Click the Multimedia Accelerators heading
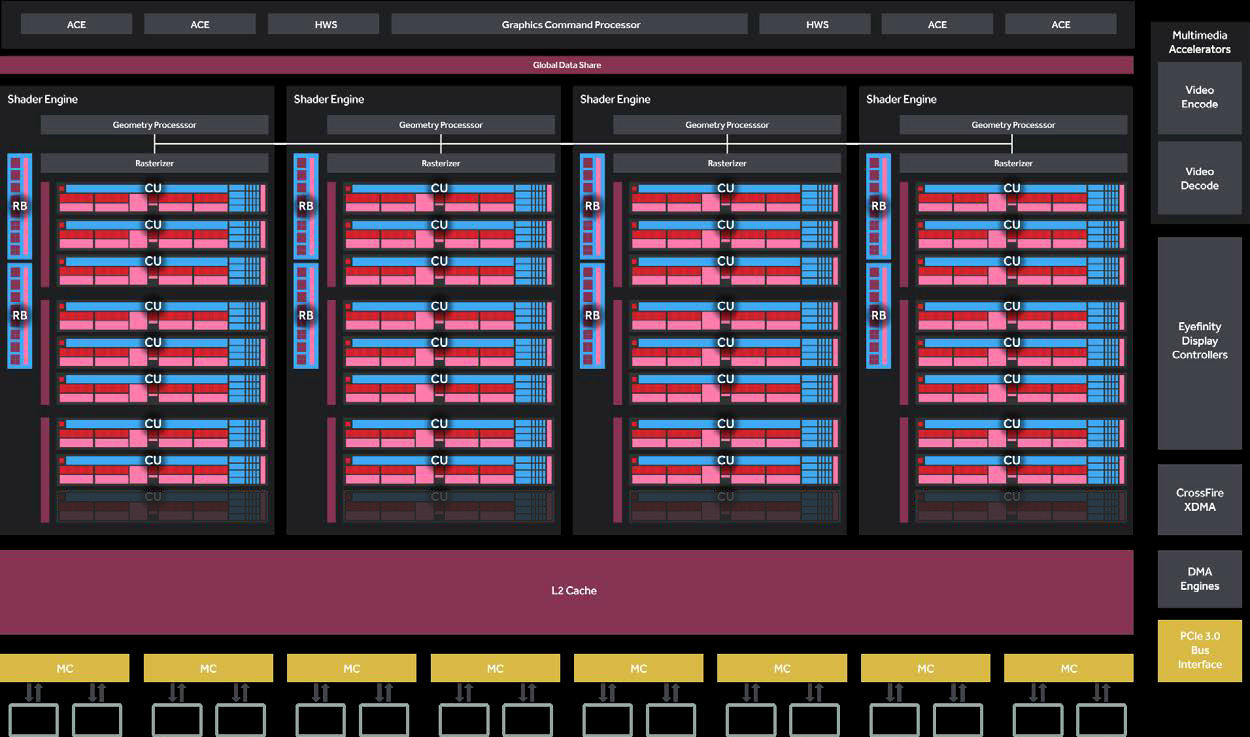Image resolution: width=1250 pixels, height=737 pixels. tap(1199, 42)
